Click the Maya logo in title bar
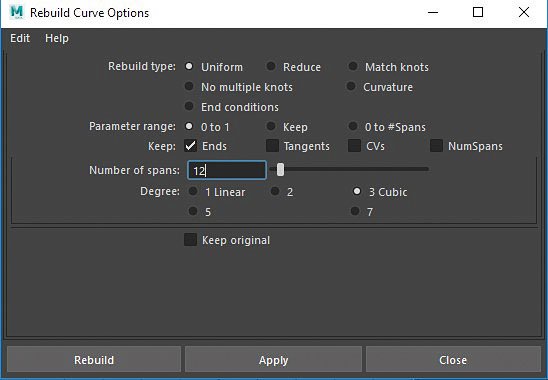 pos(16,12)
